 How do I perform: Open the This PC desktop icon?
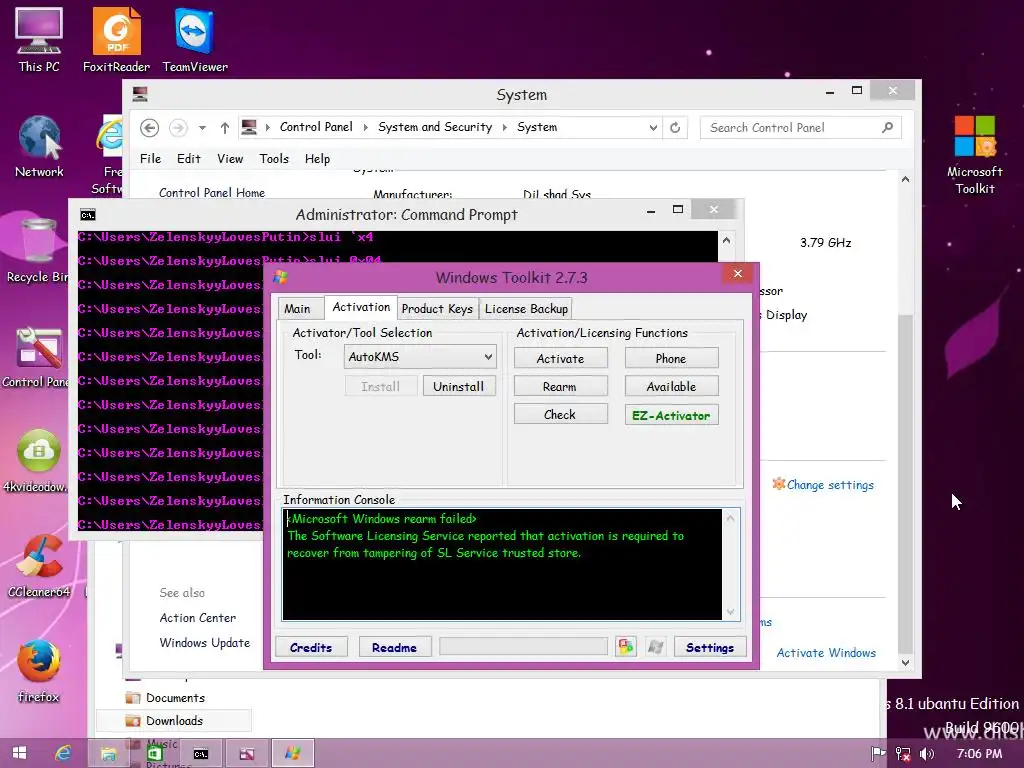pyautogui.click(x=39, y=39)
